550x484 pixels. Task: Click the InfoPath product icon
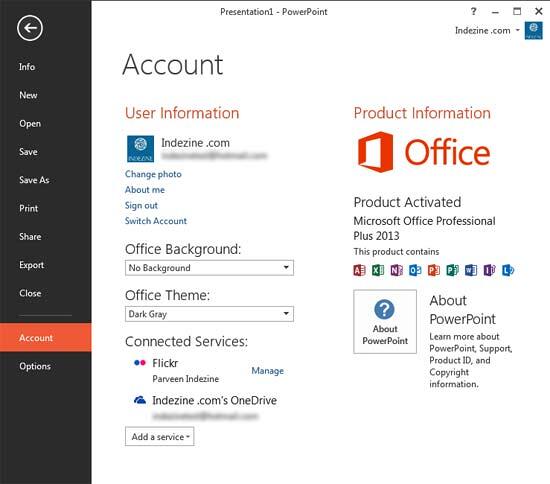[x=489, y=270]
